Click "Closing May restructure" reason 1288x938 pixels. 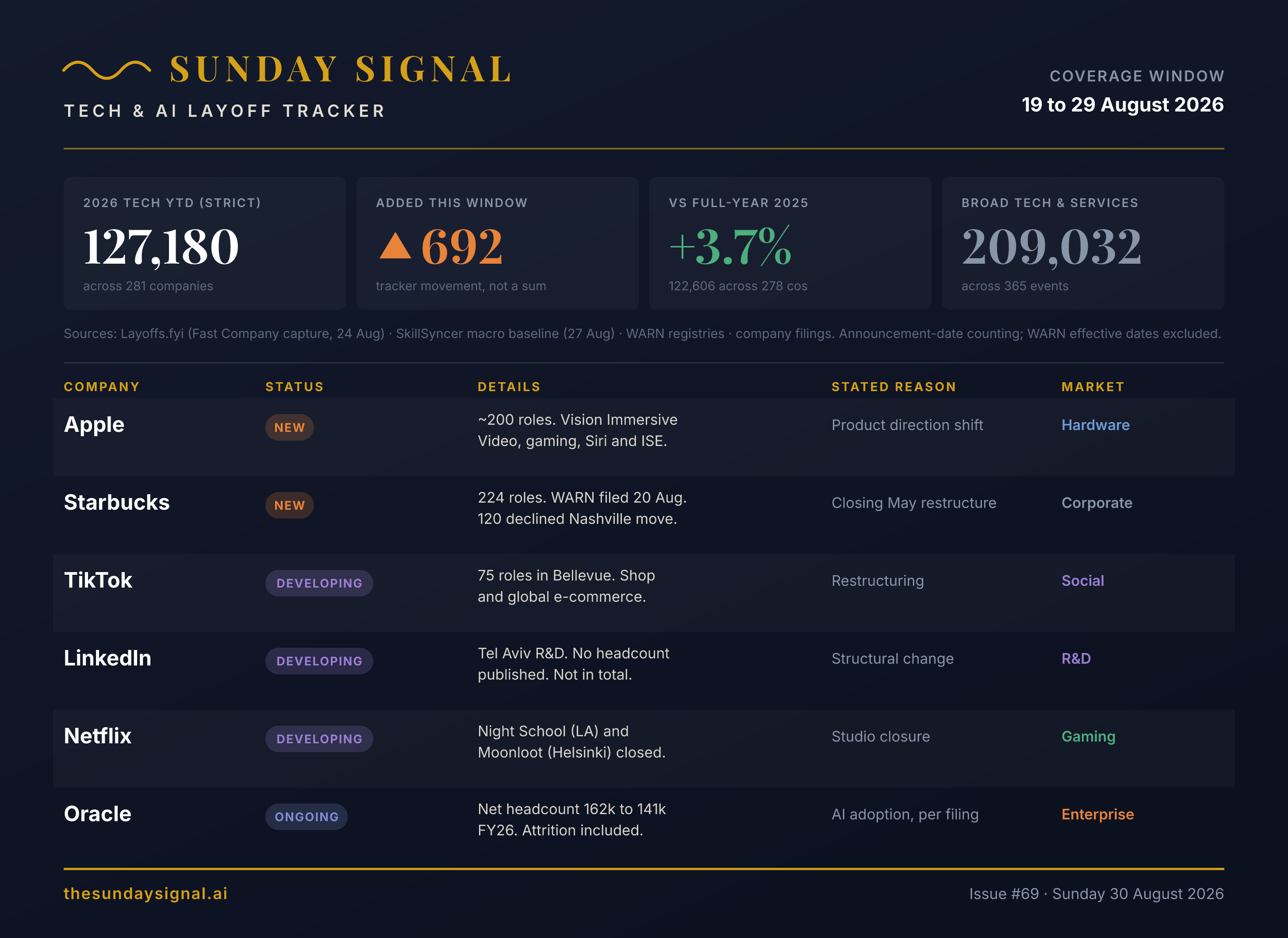(x=914, y=503)
